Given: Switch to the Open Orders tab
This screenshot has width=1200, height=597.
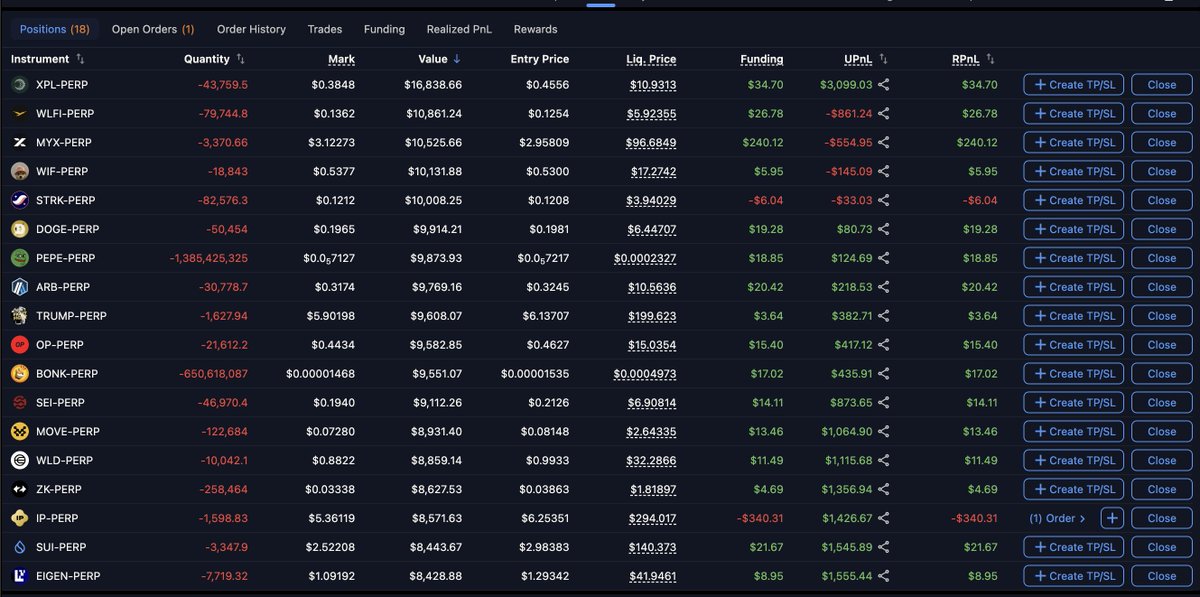Looking at the screenshot, I should pyautogui.click(x=152, y=29).
